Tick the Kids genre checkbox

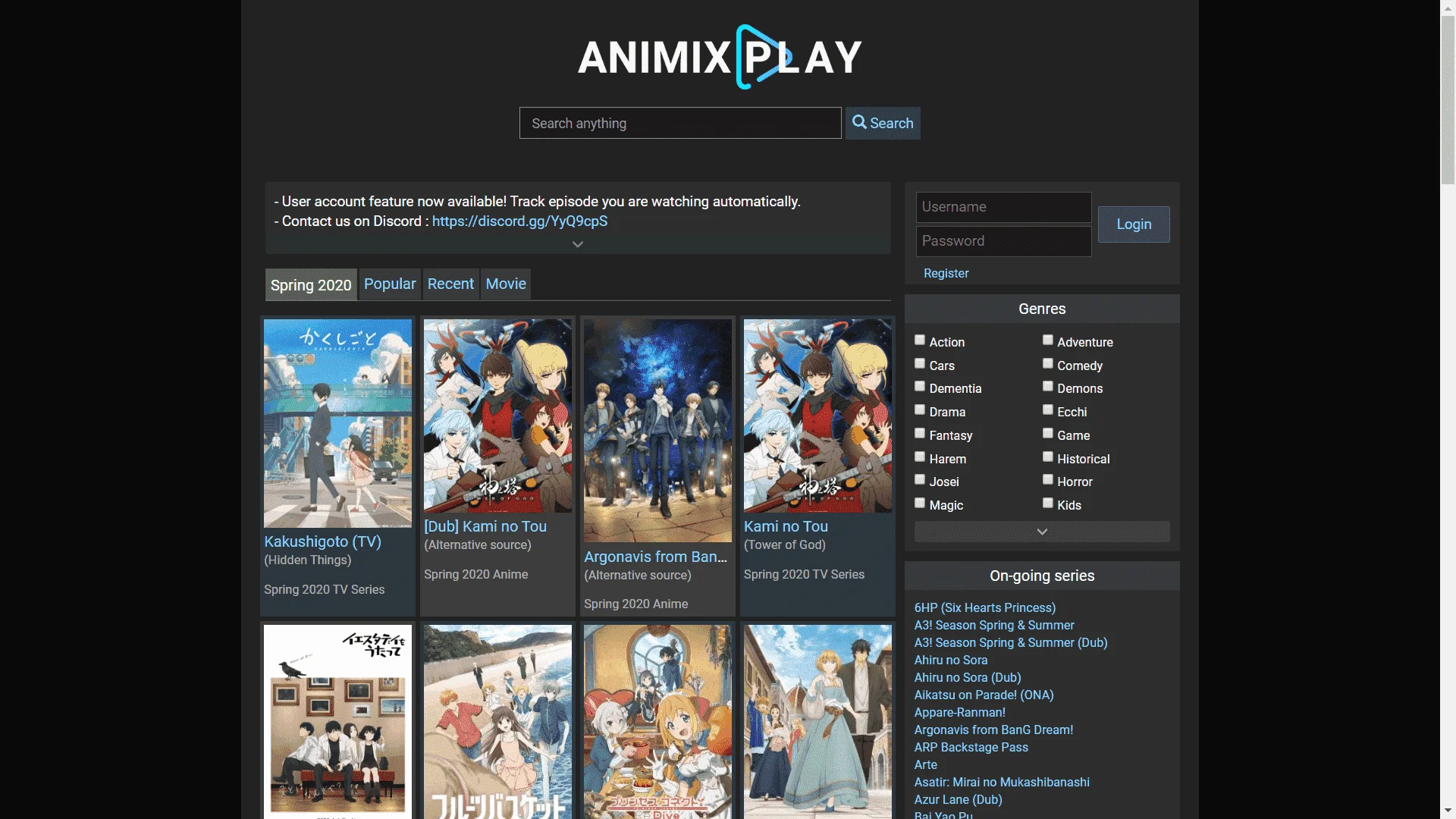point(1048,504)
